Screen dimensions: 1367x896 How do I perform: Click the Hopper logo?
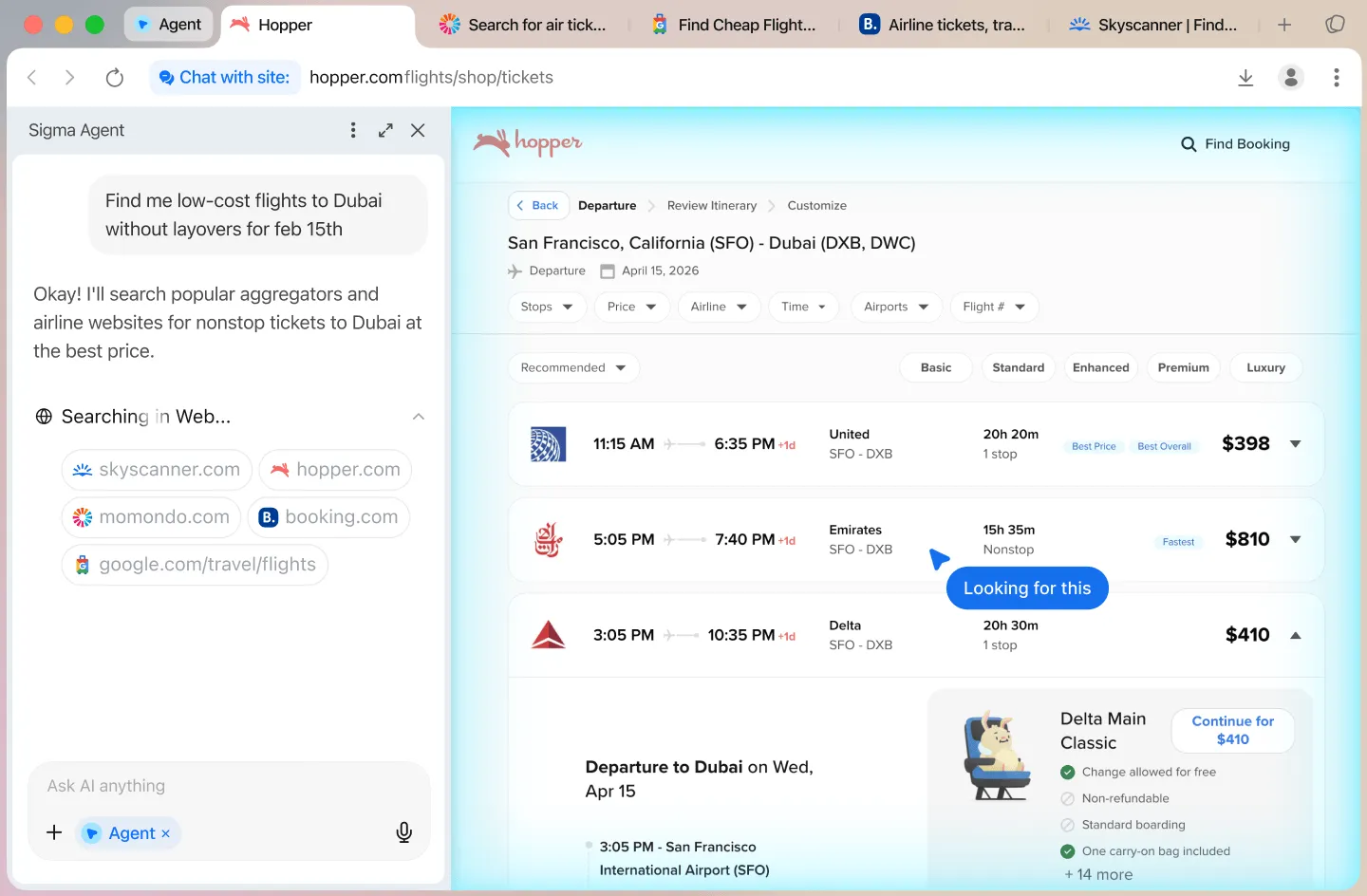(528, 143)
